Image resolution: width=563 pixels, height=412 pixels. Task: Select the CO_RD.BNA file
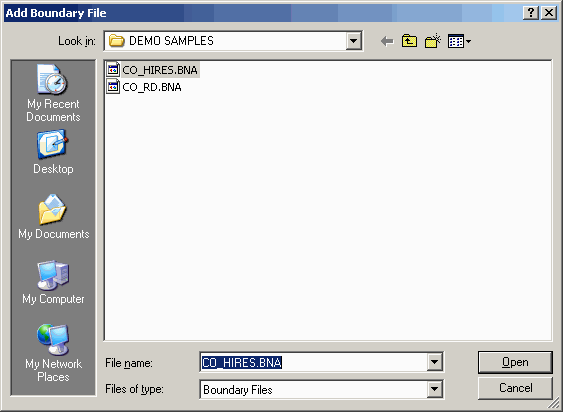click(144, 87)
